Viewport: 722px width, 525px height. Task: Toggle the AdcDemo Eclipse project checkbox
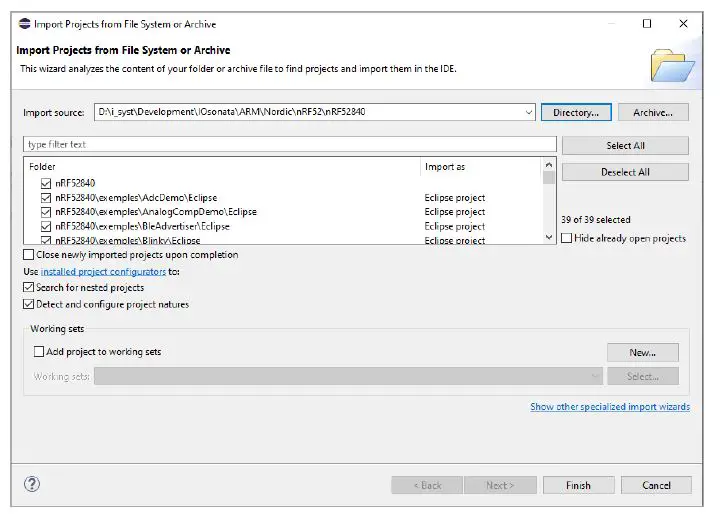tap(46, 198)
